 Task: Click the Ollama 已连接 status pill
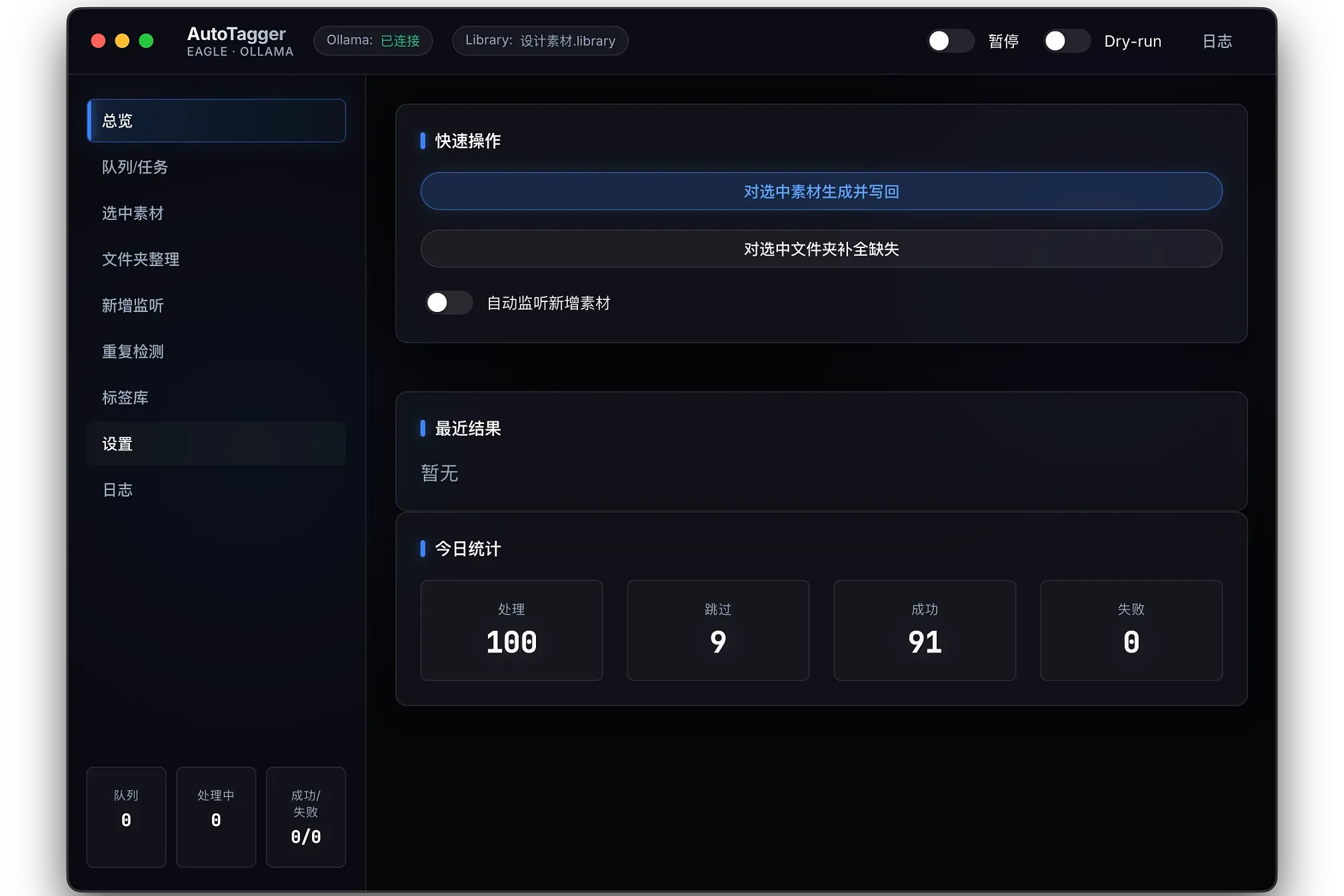pos(373,41)
